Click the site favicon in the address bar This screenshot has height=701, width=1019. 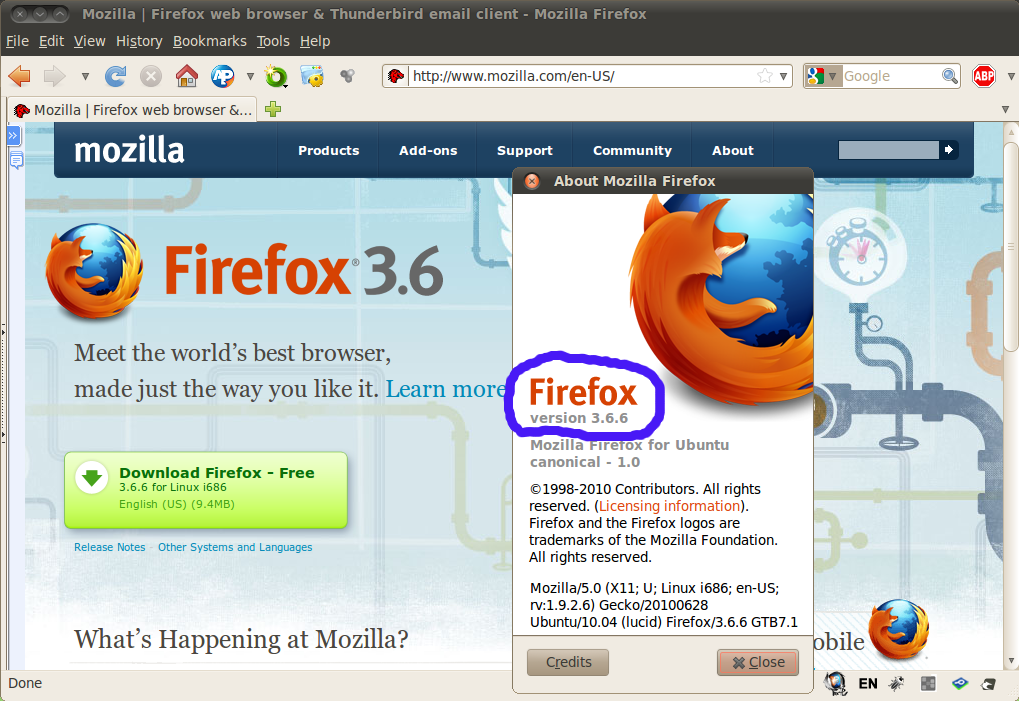[x=396, y=76]
